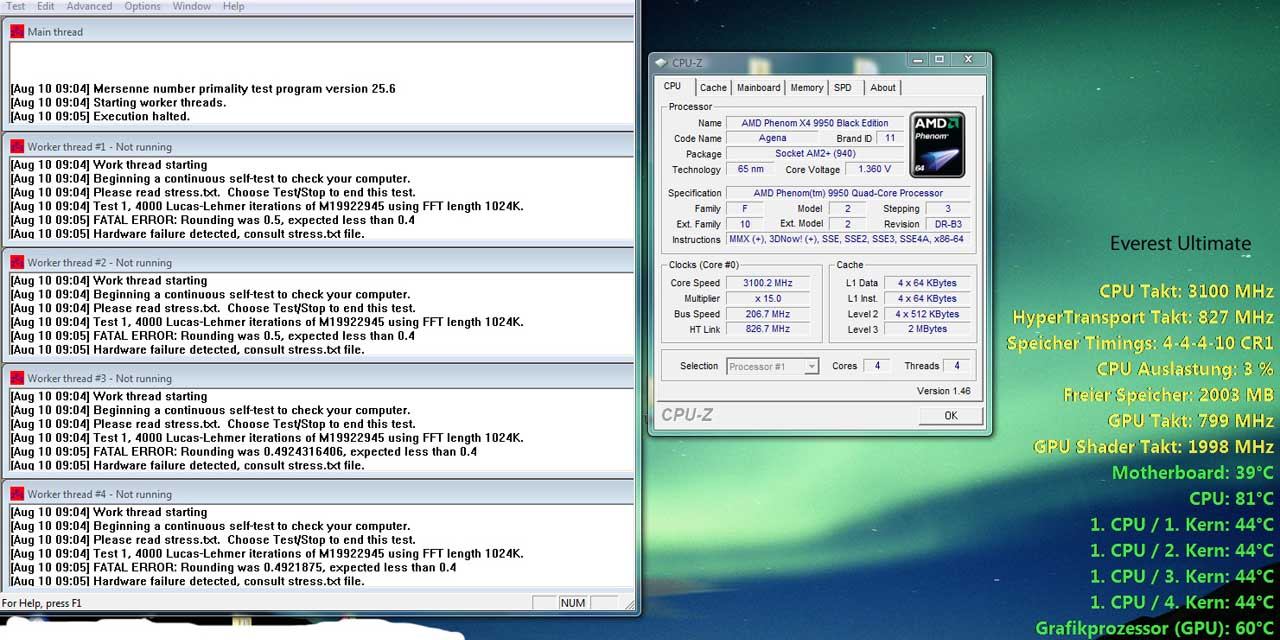Click the Level 2 cache value 4 x 512 KBytes

[927, 314]
